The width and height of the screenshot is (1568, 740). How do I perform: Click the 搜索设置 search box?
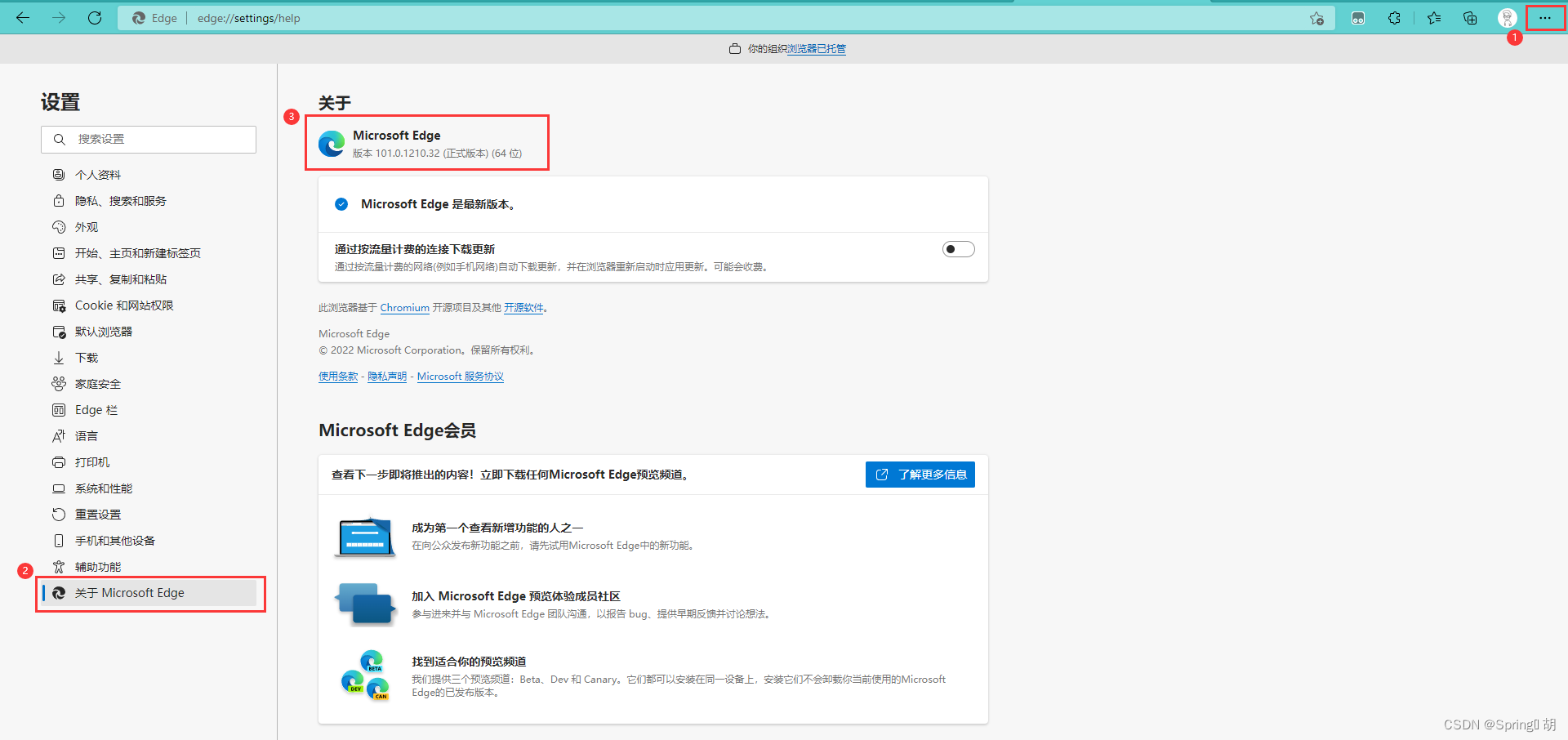pyautogui.click(x=149, y=140)
